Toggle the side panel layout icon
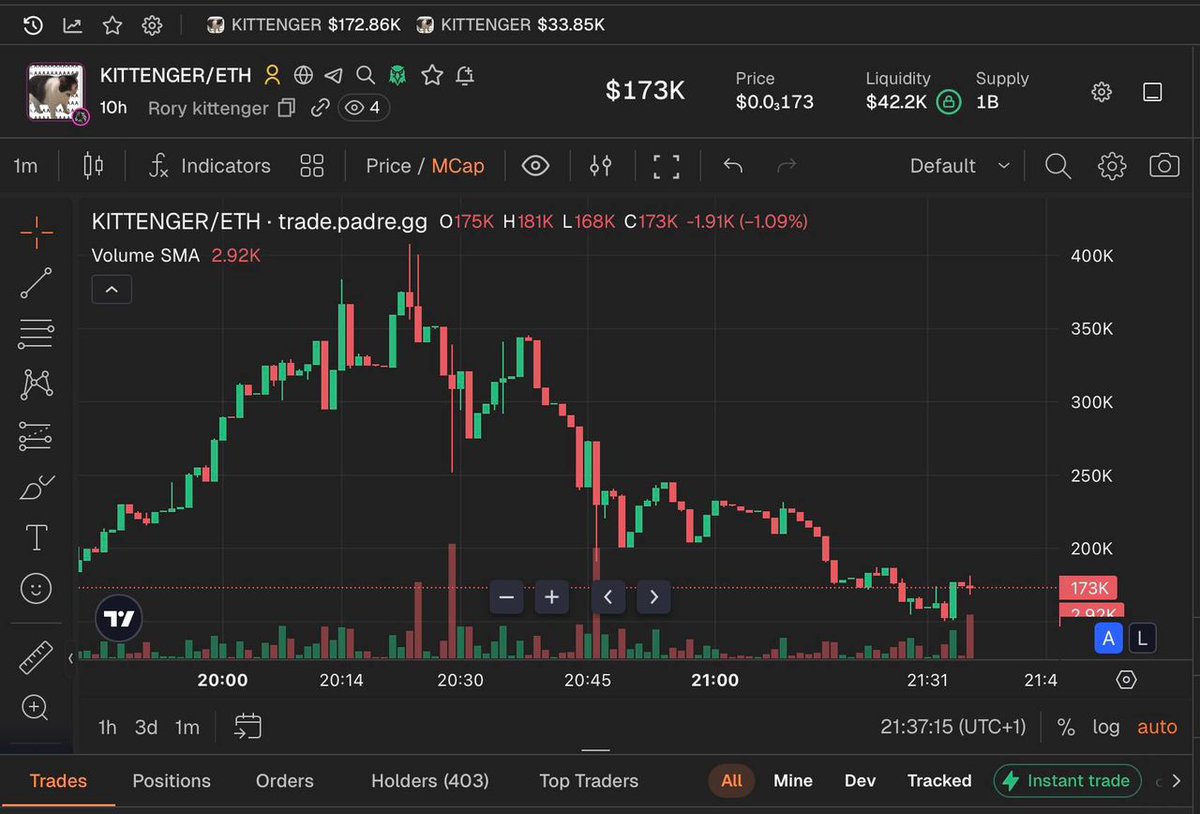1200x814 pixels. click(x=1152, y=92)
